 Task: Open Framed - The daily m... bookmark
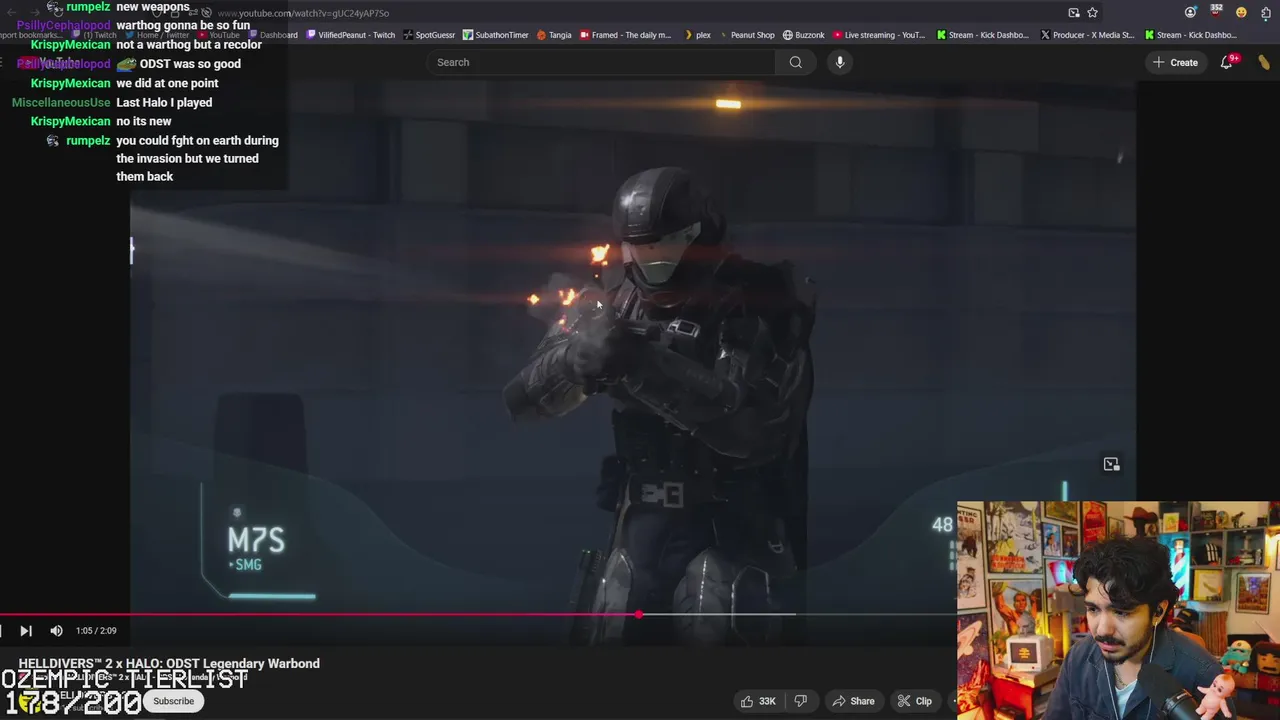click(626, 35)
